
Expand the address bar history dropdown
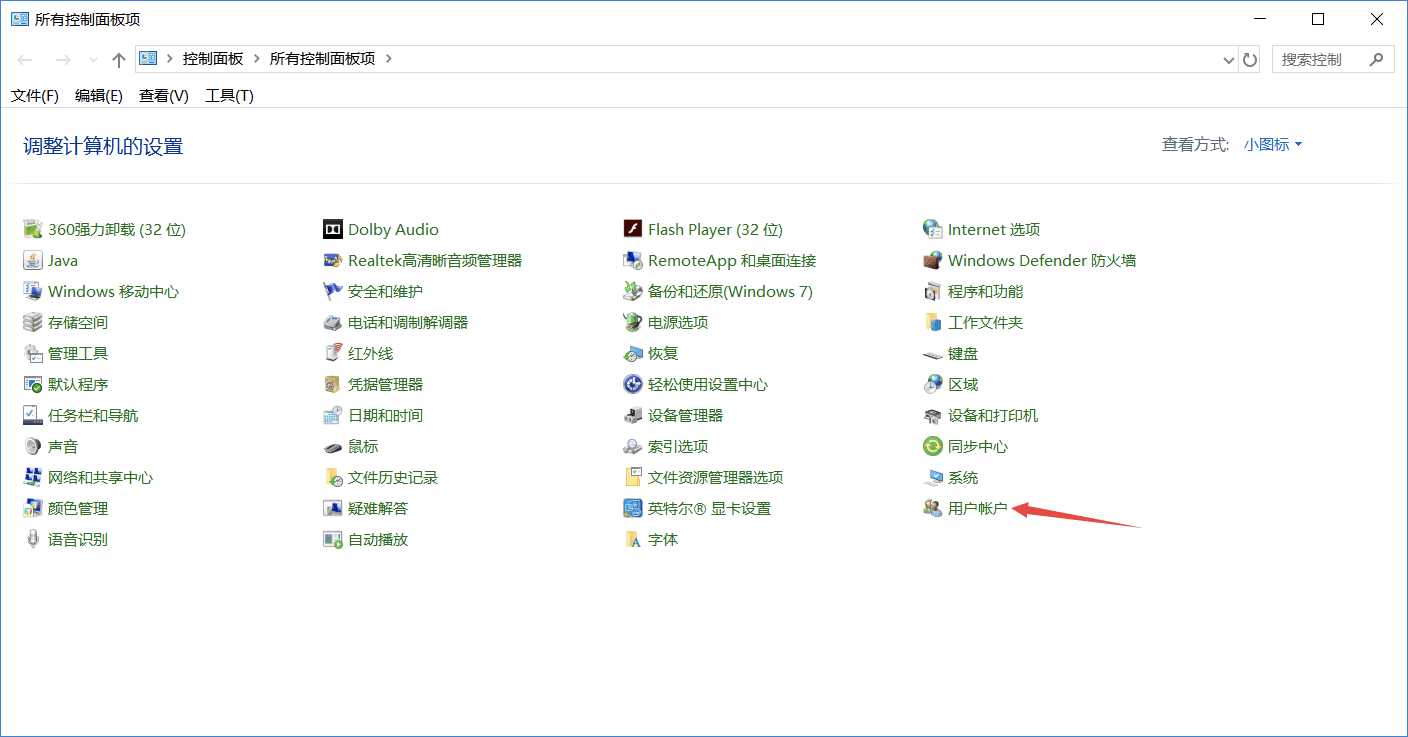point(1229,60)
